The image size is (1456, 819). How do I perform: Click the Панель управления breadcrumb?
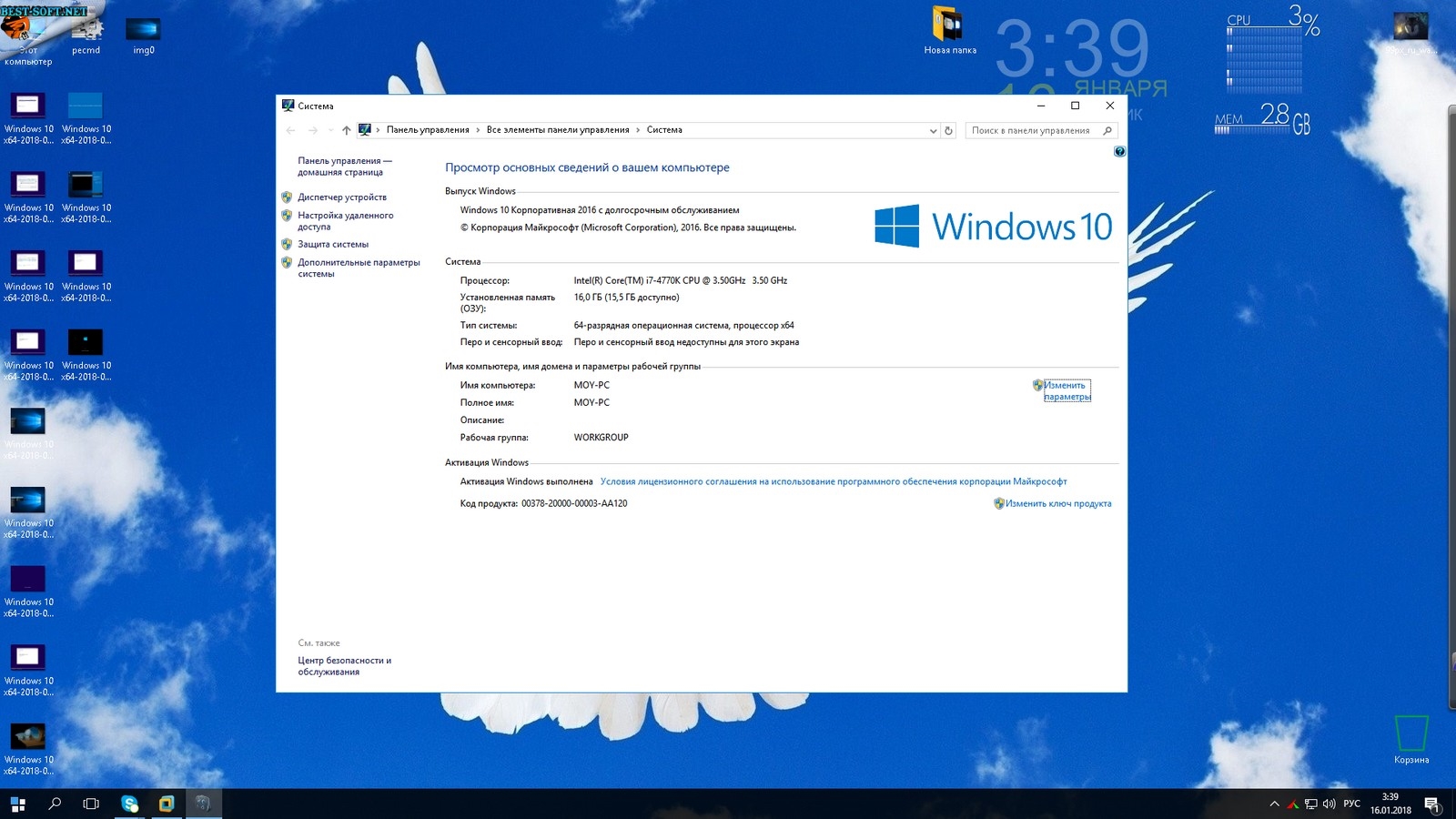428,130
